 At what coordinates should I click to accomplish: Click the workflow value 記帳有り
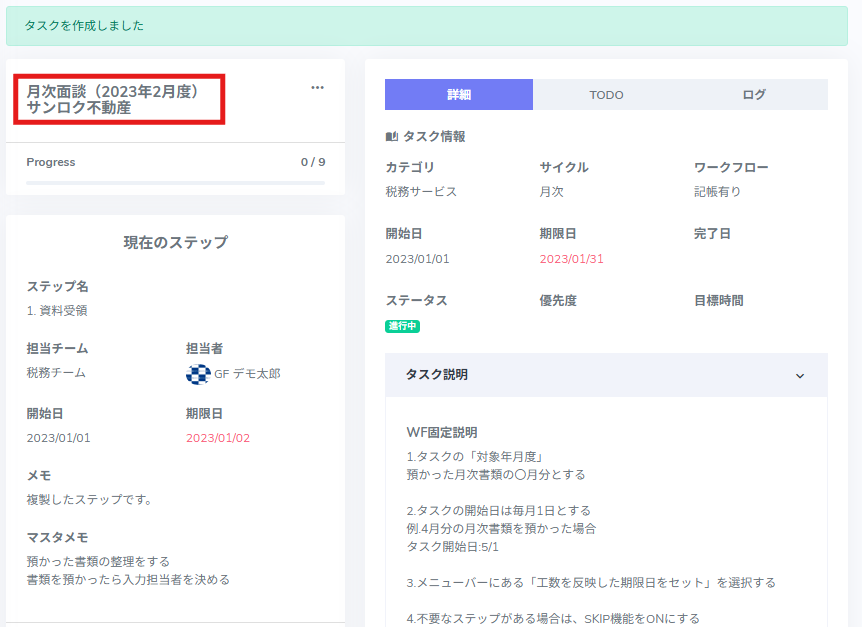[718, 192]
